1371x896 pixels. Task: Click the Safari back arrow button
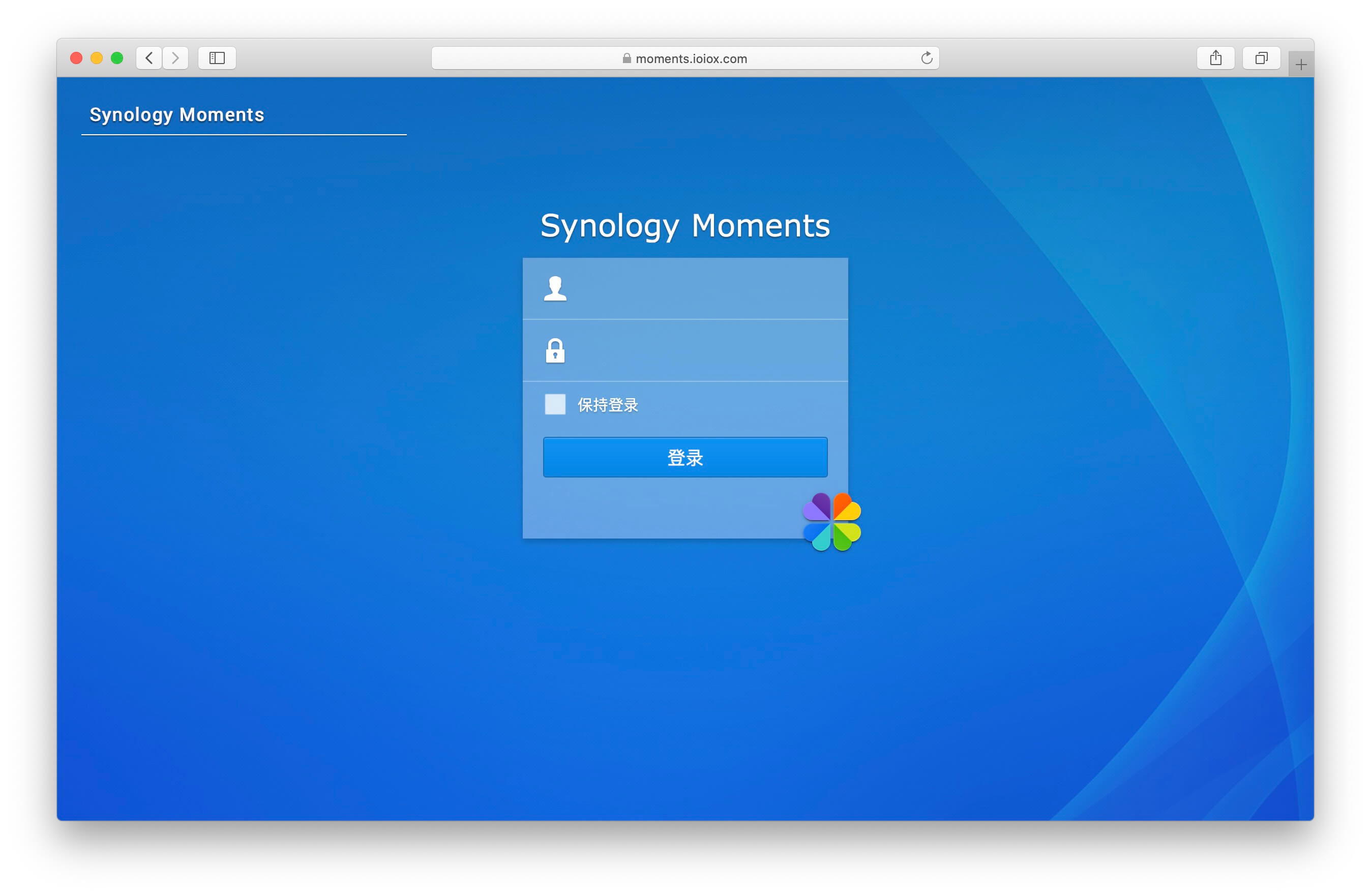[x=149, y=58]
